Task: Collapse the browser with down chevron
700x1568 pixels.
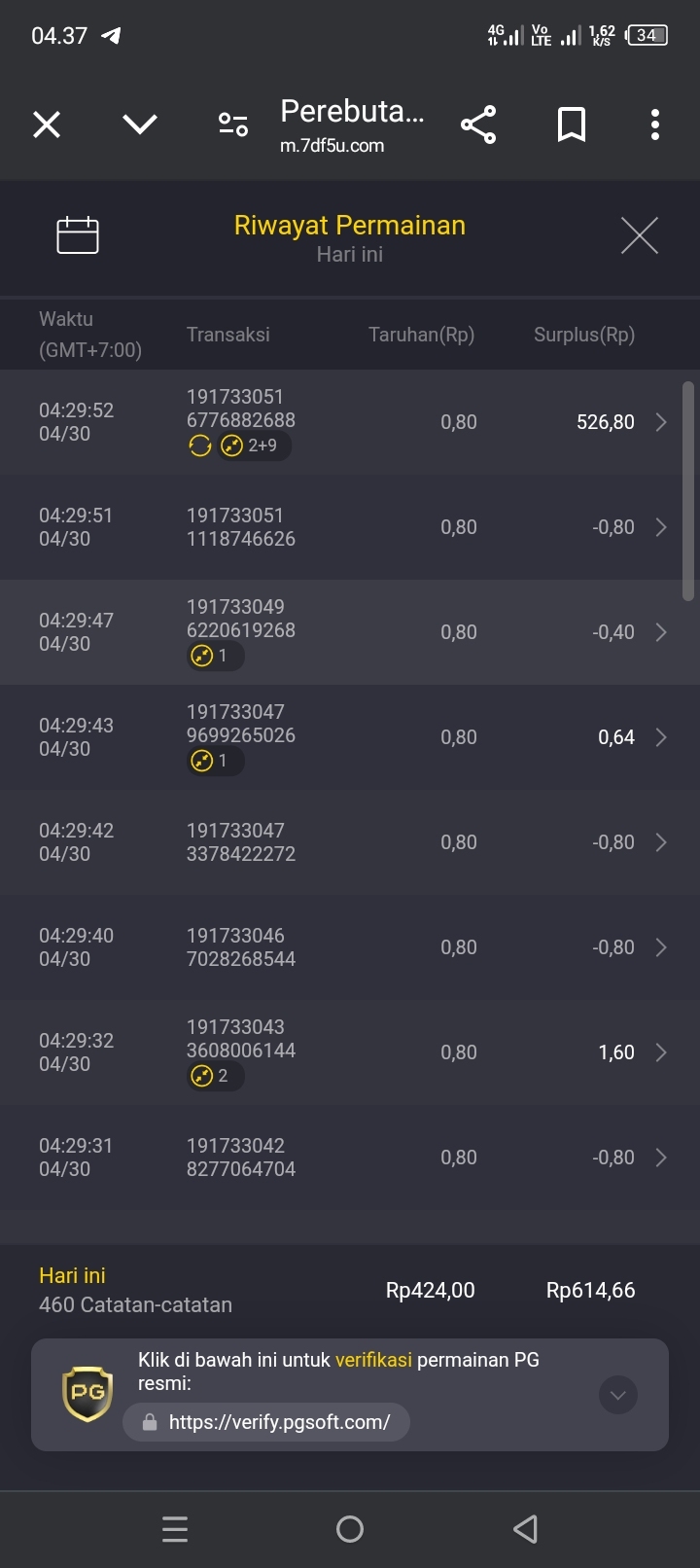Action: click(x=140, y=125)
